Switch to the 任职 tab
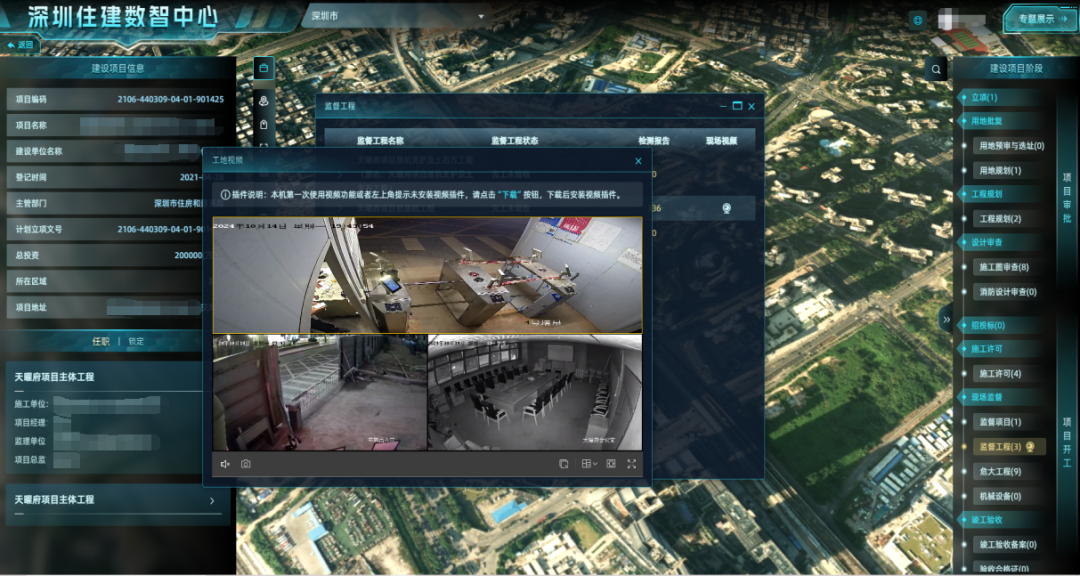Screen dimensions: 1080x576 point(101,341)
